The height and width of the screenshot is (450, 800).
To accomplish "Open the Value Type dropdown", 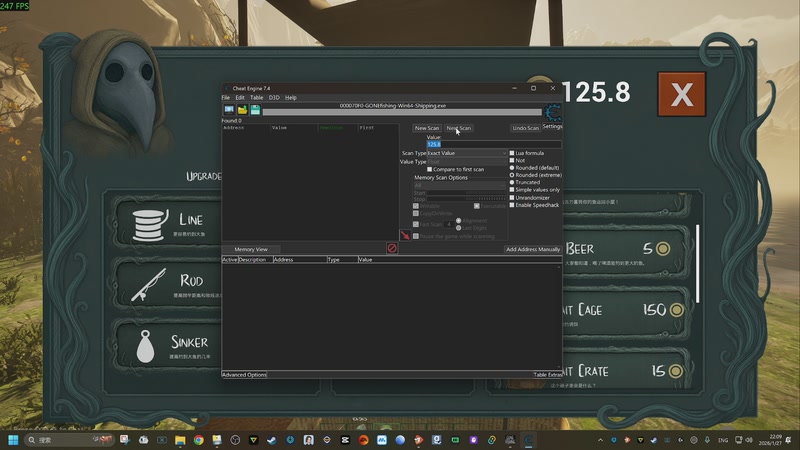I will pos(467,162).
